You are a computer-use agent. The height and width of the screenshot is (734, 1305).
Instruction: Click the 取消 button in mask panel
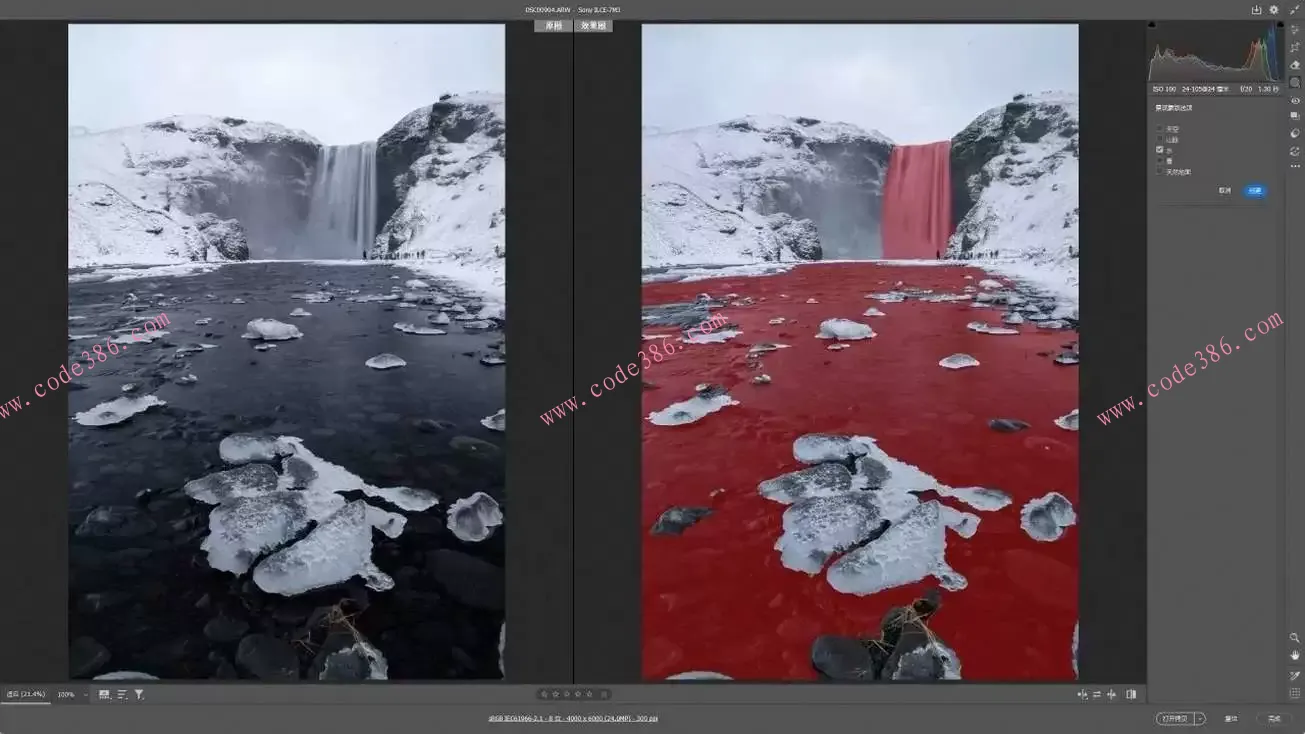[1225, 190]
